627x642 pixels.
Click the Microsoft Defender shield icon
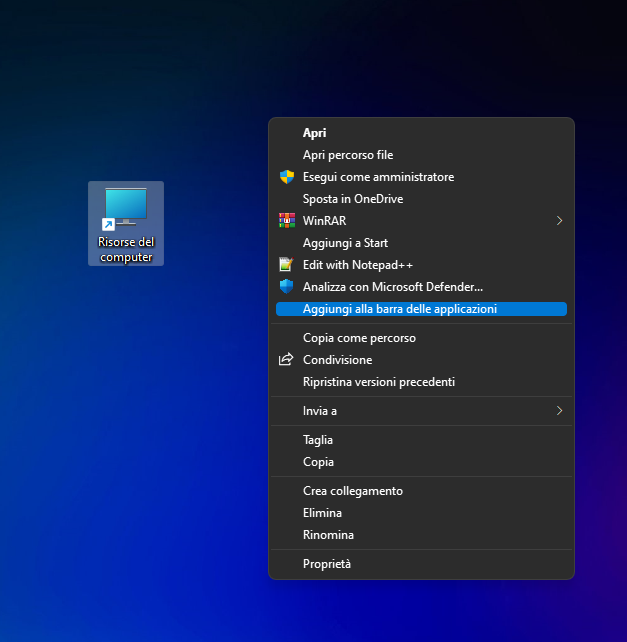286,287
